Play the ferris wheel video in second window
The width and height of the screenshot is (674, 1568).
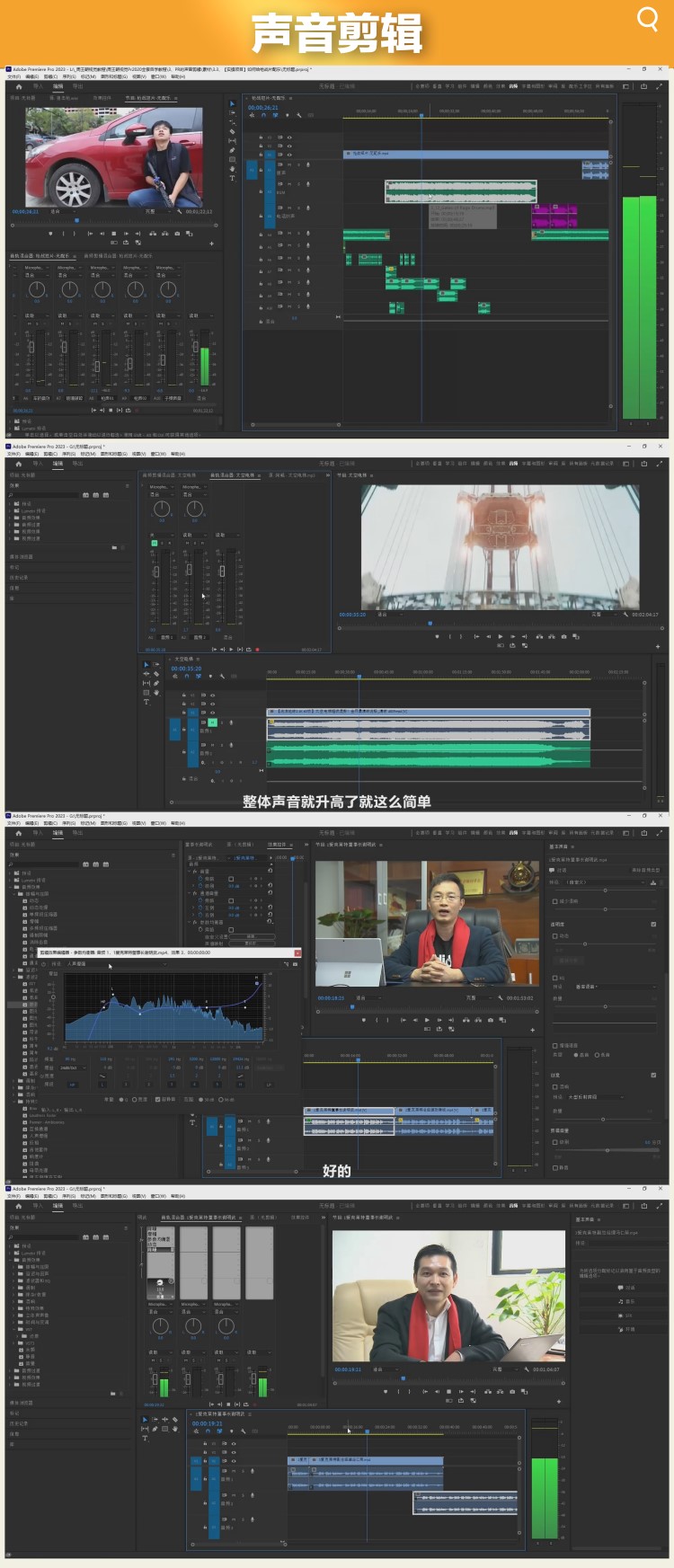click(x=501, y=636)
